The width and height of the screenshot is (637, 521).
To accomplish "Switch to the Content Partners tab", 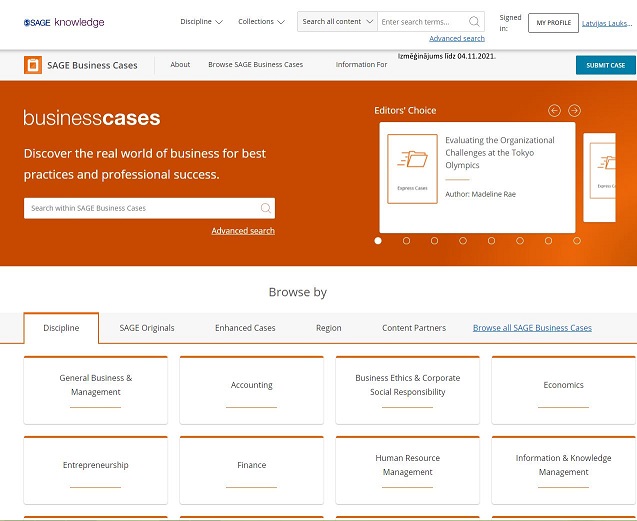I will pos(414,328).
